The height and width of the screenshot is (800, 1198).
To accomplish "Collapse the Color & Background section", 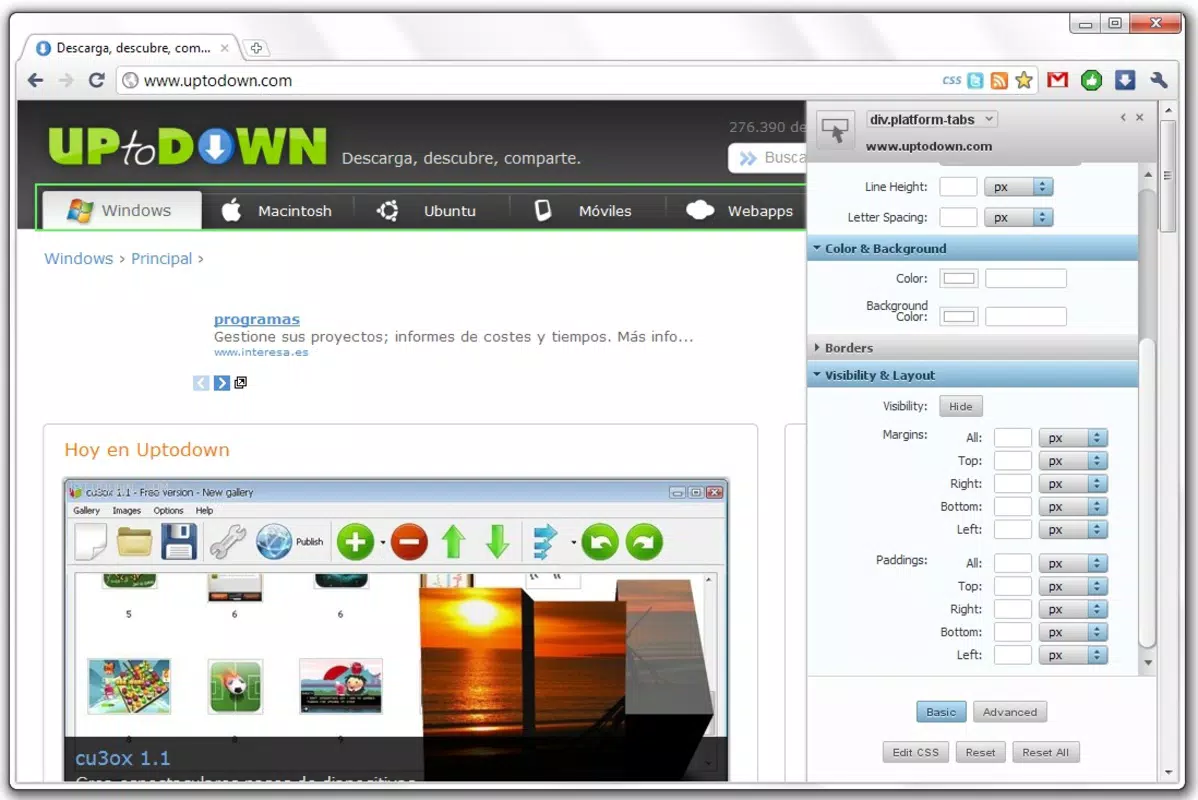I will coord(973,248).
